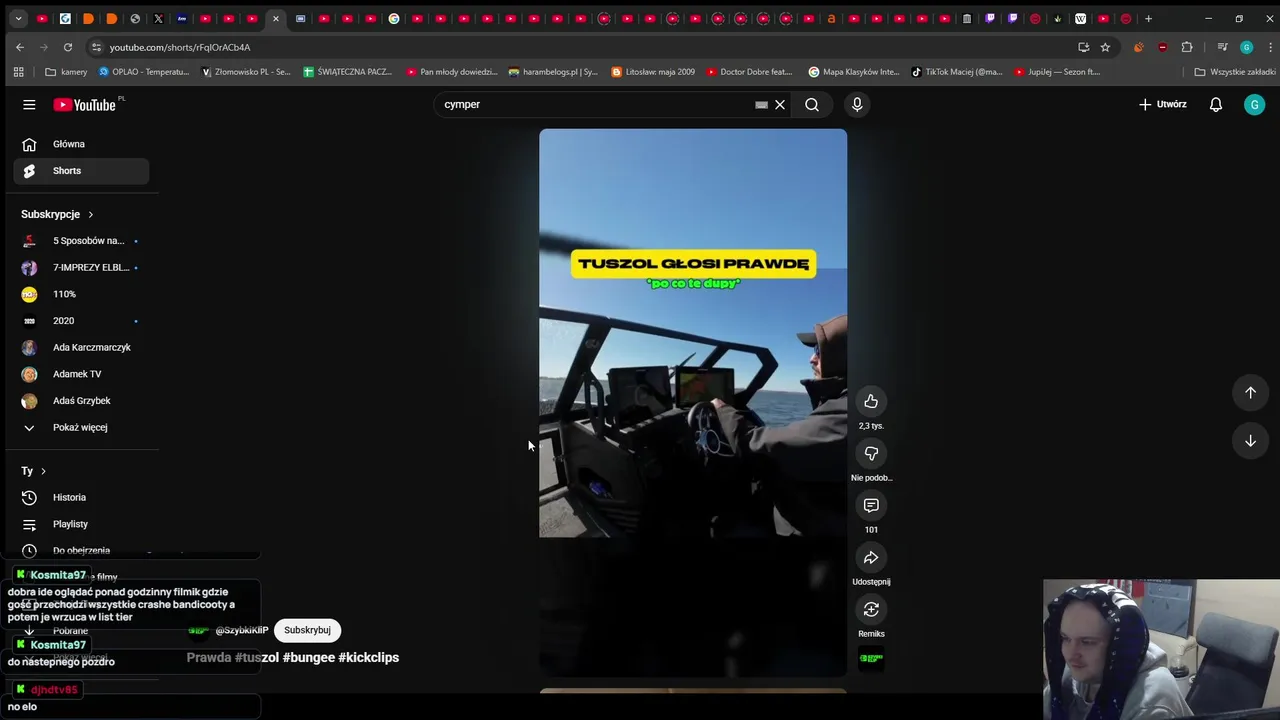
Task: Go back in the browser
Action: point(20,47)
